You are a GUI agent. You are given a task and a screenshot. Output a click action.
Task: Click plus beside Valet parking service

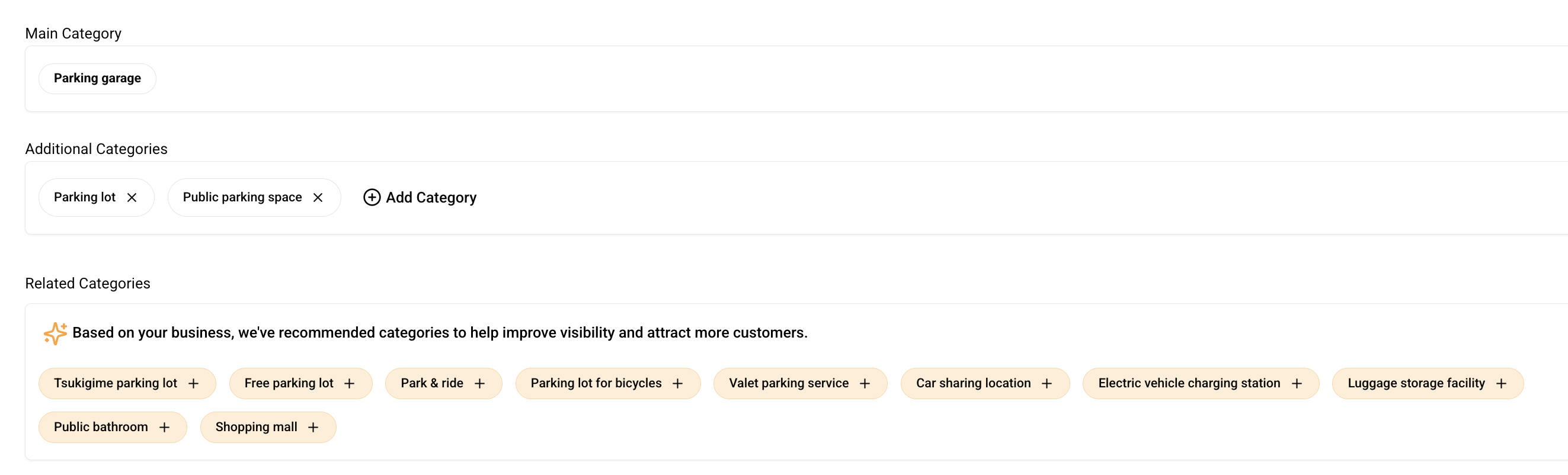pos(865,384)
